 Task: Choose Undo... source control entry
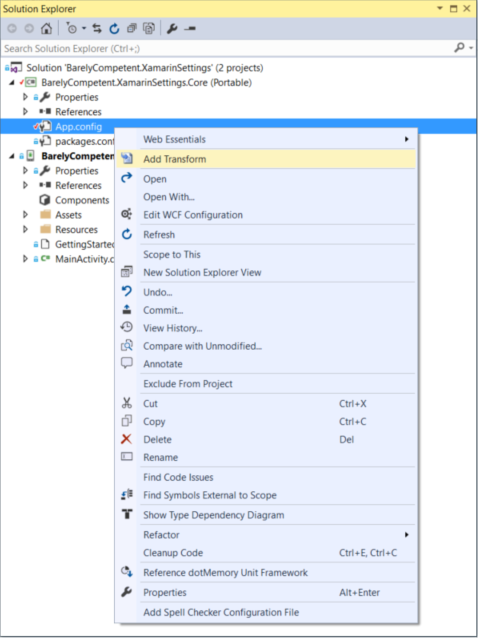click(x=266, y=293)
